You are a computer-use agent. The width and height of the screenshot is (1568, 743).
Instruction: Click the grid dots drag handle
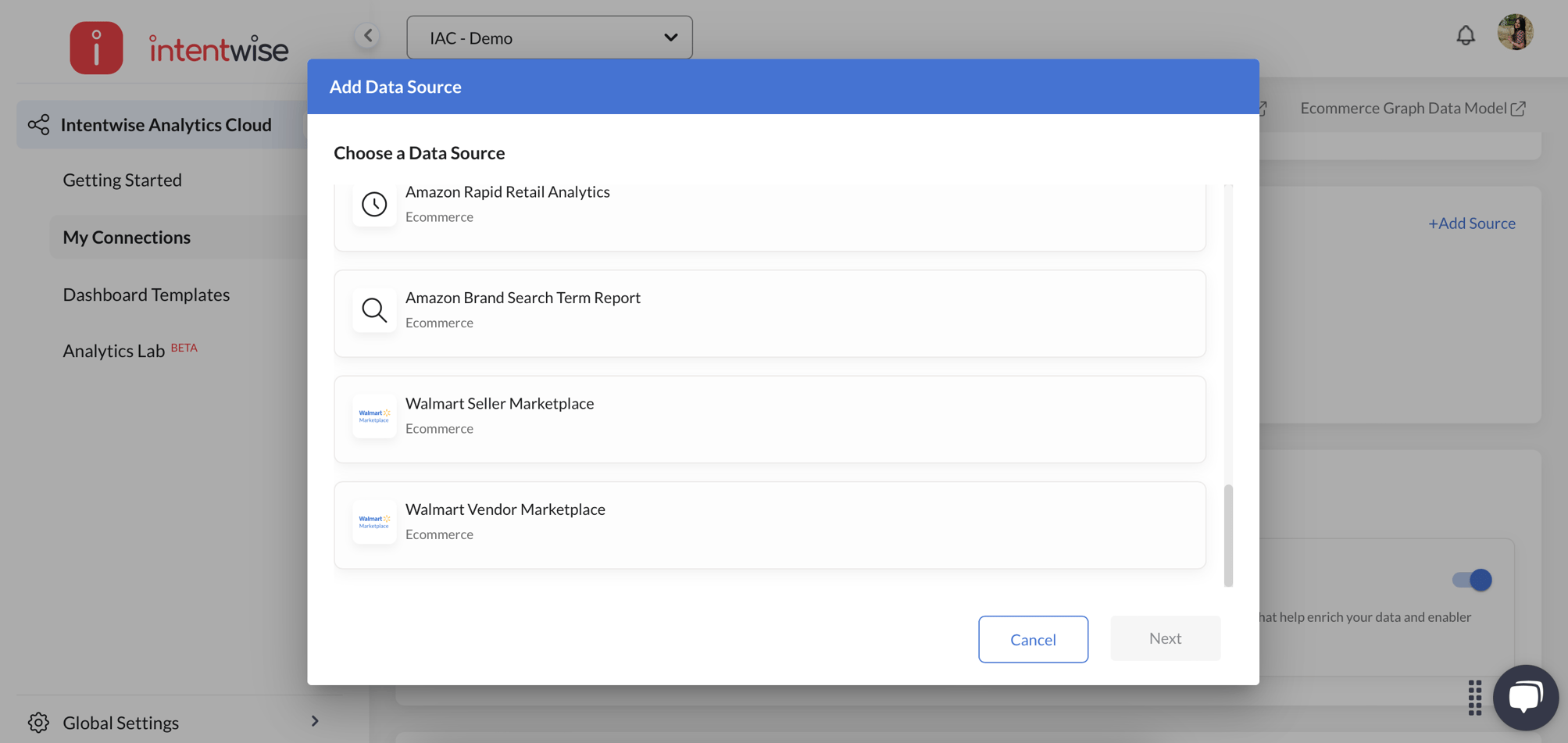(x=1474, y=698)
